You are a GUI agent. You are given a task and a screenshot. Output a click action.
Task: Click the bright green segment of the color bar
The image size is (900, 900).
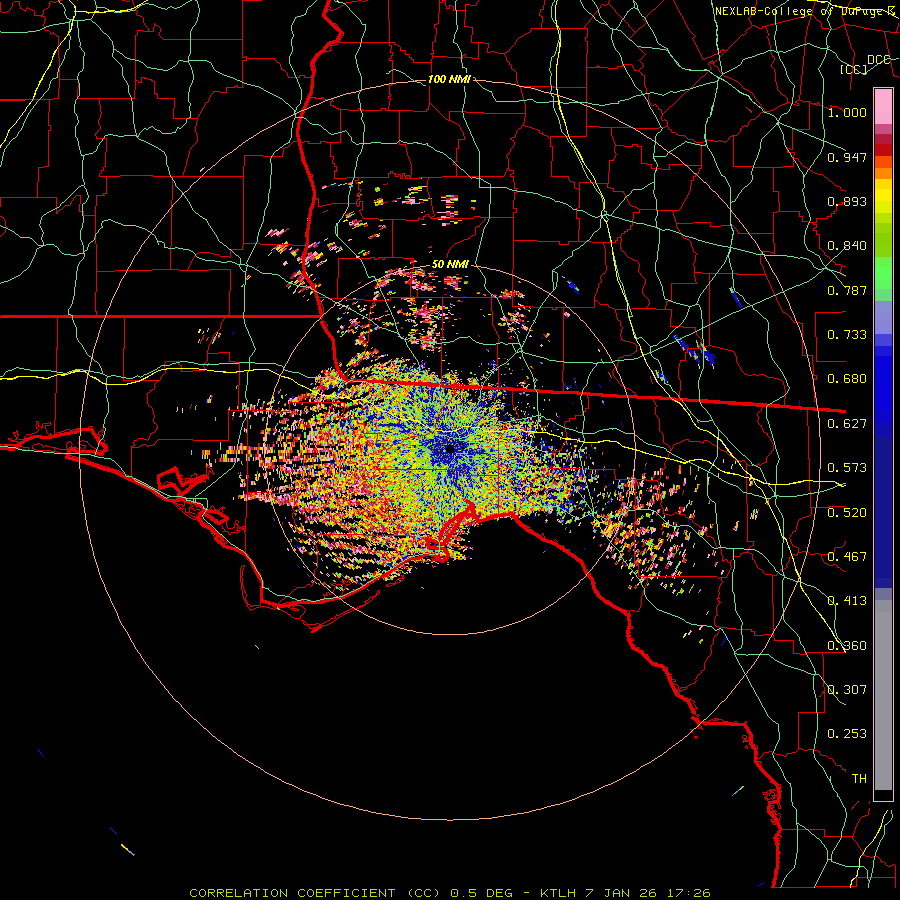tap(883, 273)
